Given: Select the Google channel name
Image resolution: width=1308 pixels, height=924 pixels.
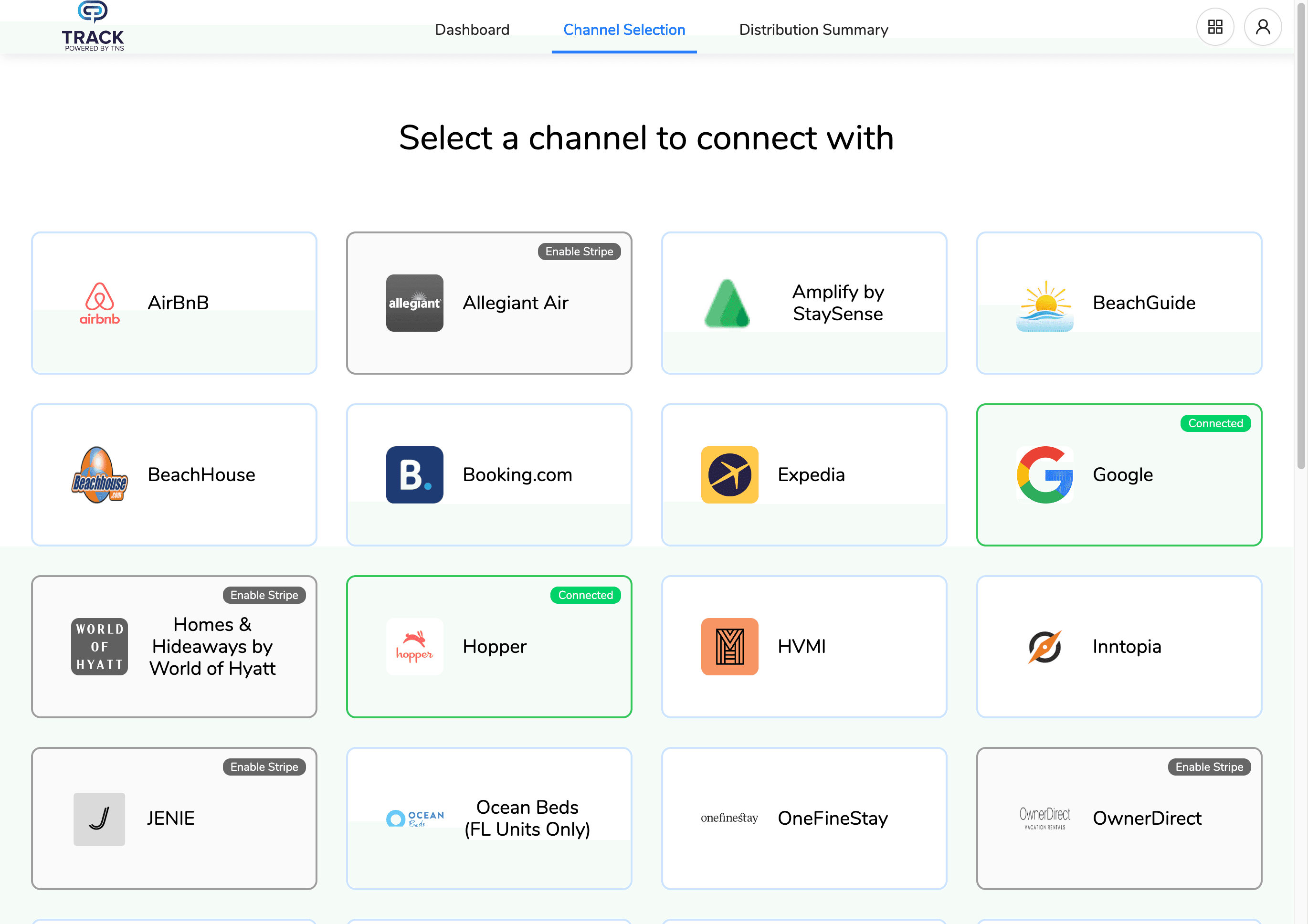Looking at the screenshot, I should [x=1123, y=475].
